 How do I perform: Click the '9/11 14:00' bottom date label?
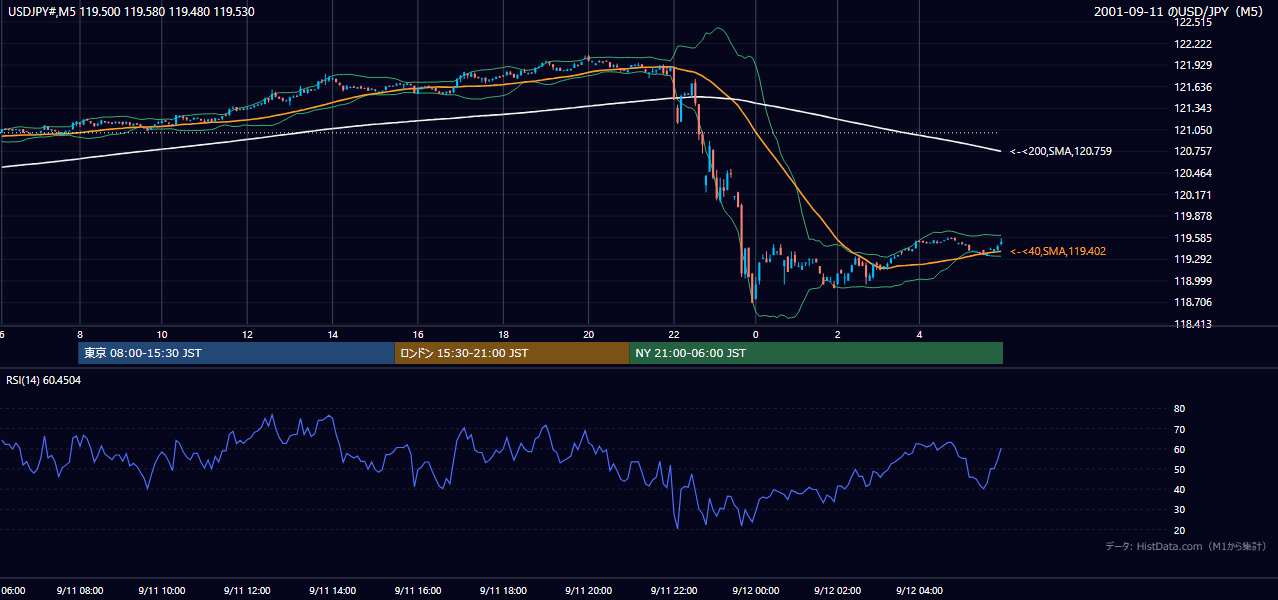(332, 591)
